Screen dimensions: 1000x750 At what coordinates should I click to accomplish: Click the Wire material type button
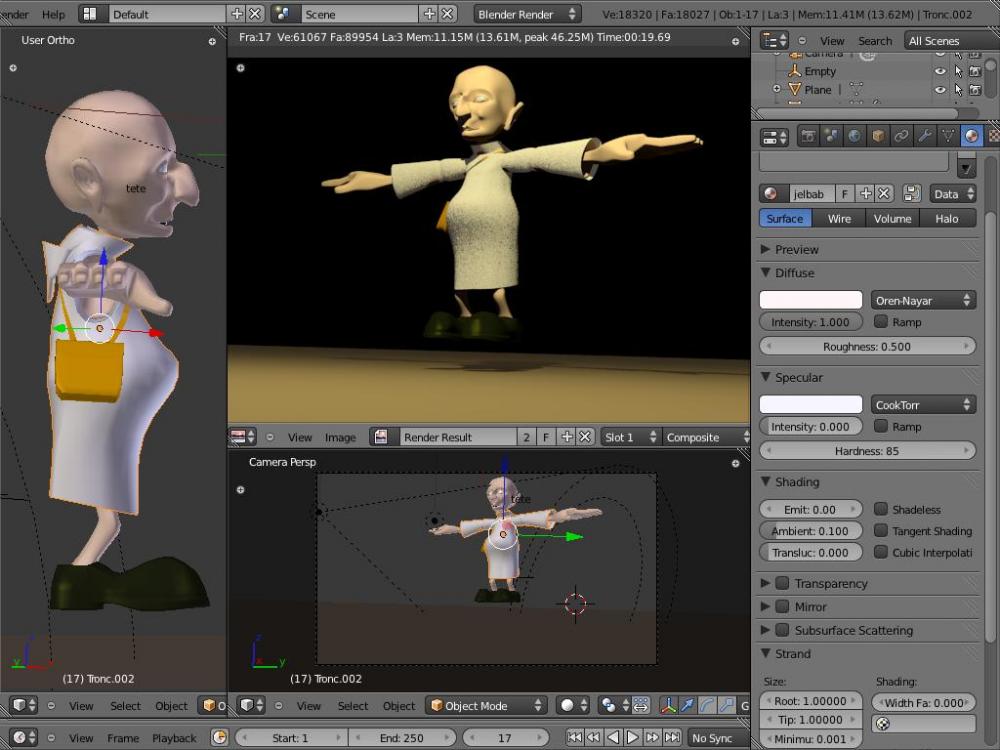(839, 218)
